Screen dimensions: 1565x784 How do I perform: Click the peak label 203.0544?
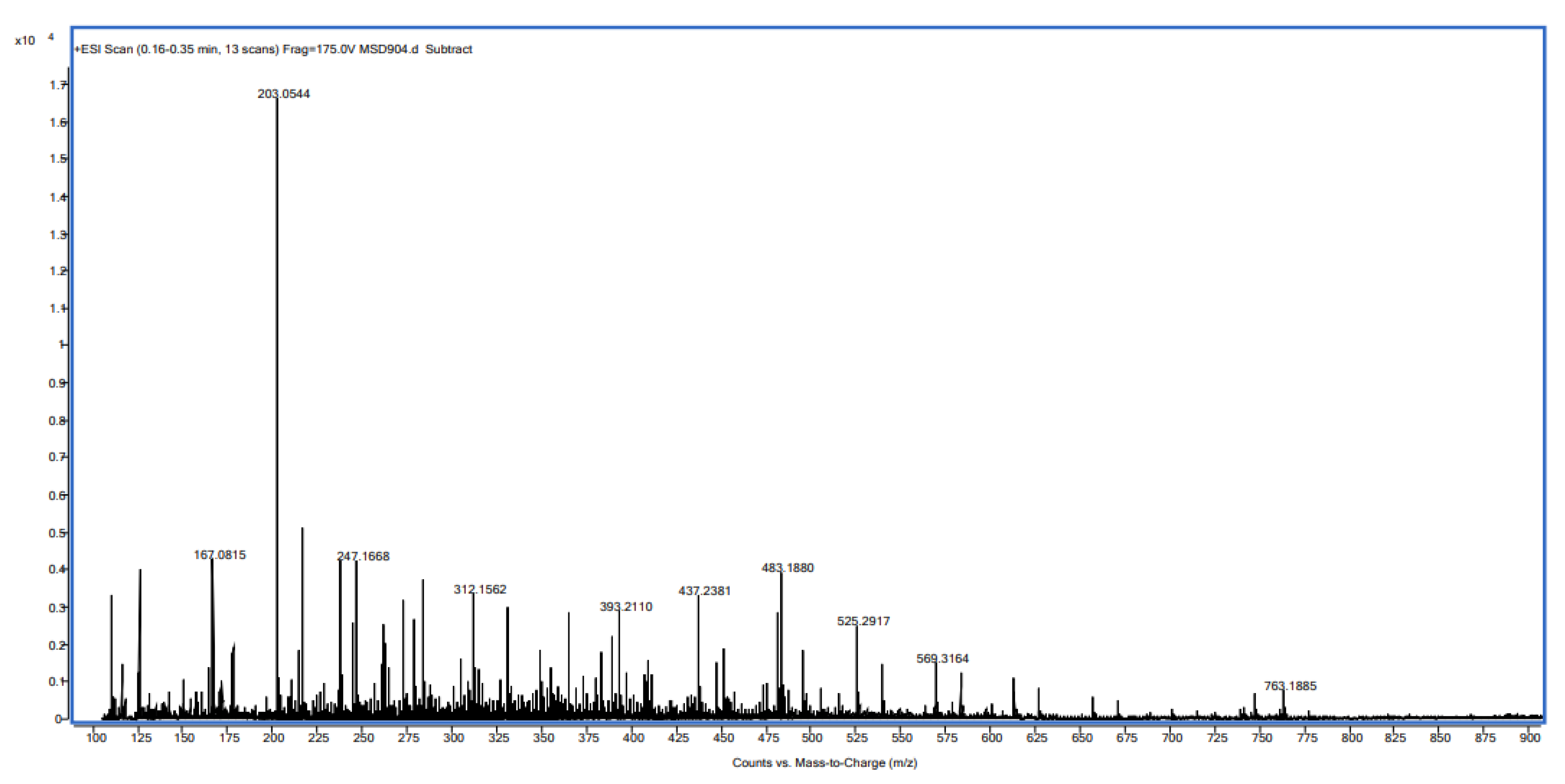point(284,94)
